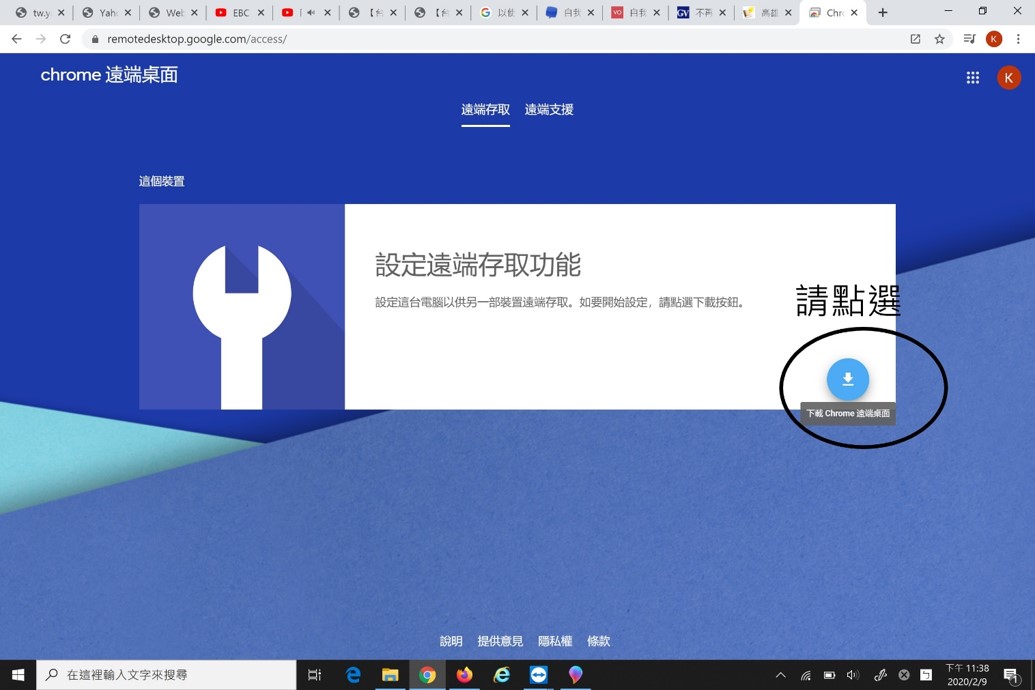Open the battery status icon in the tray

point(829,675)
